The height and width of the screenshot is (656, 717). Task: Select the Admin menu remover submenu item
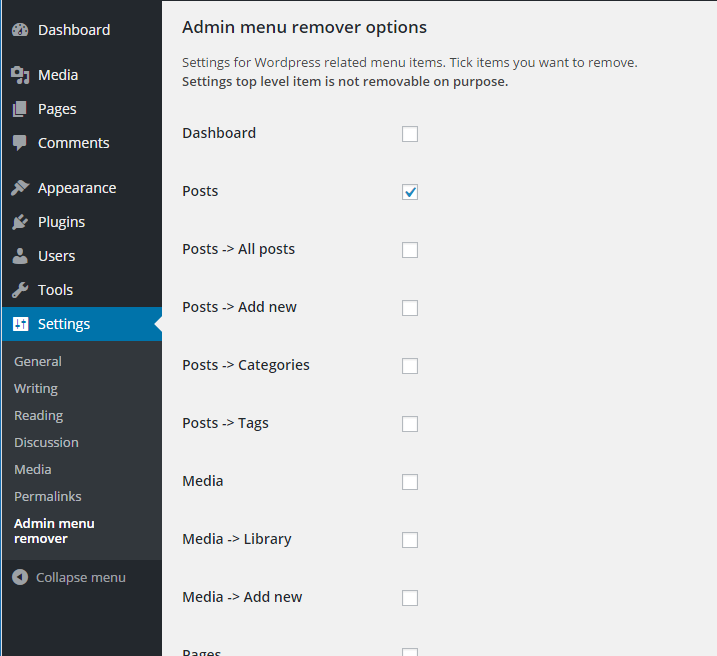tap(54, 531)
